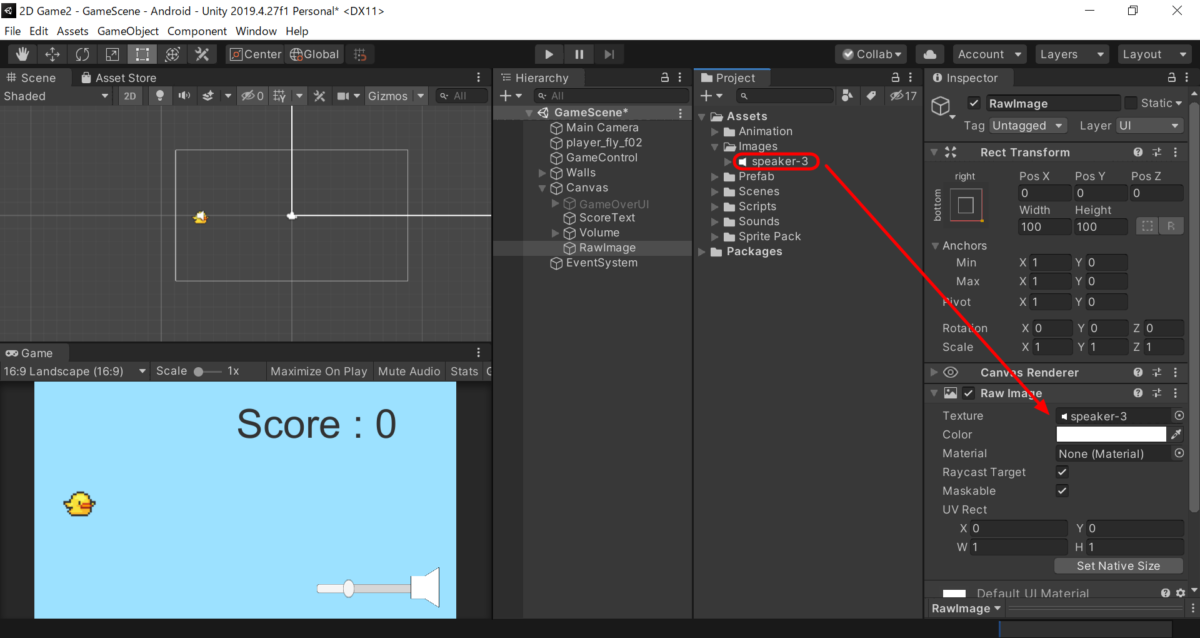1200x638 pixels.
Task: Start Play mode
Action: (549, 54)
